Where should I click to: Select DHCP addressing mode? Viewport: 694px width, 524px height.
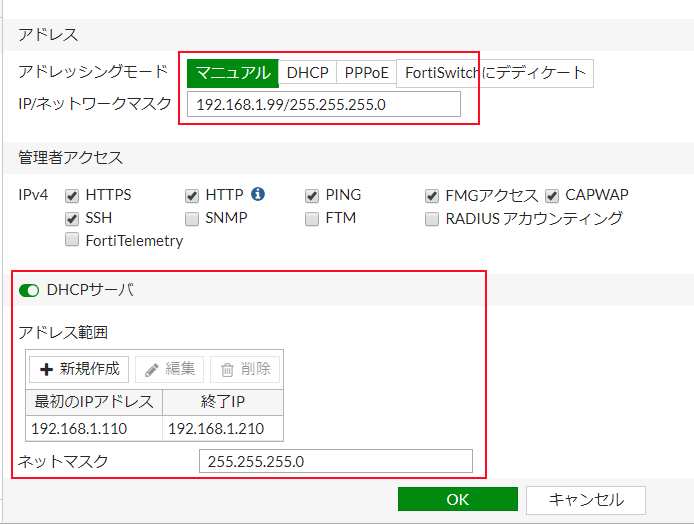point(308,73)
